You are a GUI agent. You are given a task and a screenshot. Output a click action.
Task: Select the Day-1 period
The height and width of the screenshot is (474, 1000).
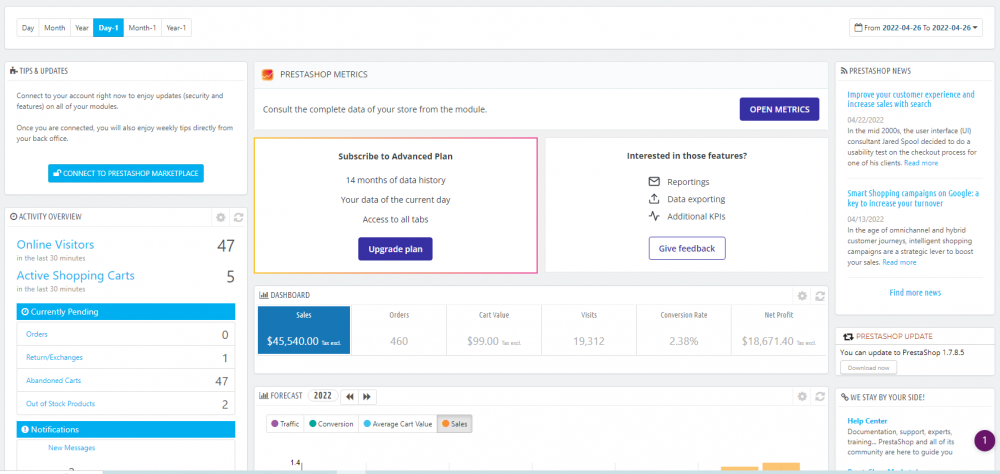tap(108, 28)
